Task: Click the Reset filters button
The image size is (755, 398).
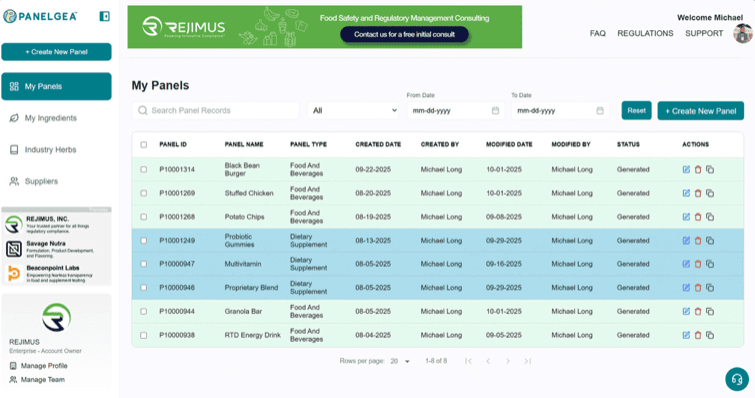Action: [x=636, y=110]
